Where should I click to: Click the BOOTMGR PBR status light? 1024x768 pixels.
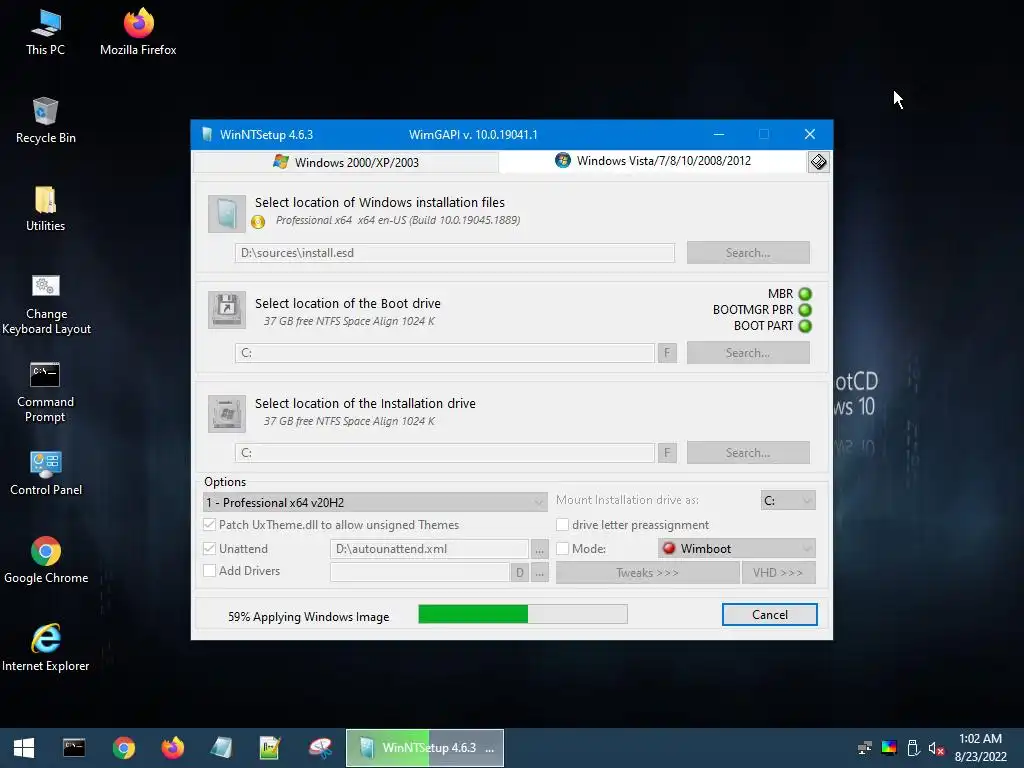click(805, 310)
